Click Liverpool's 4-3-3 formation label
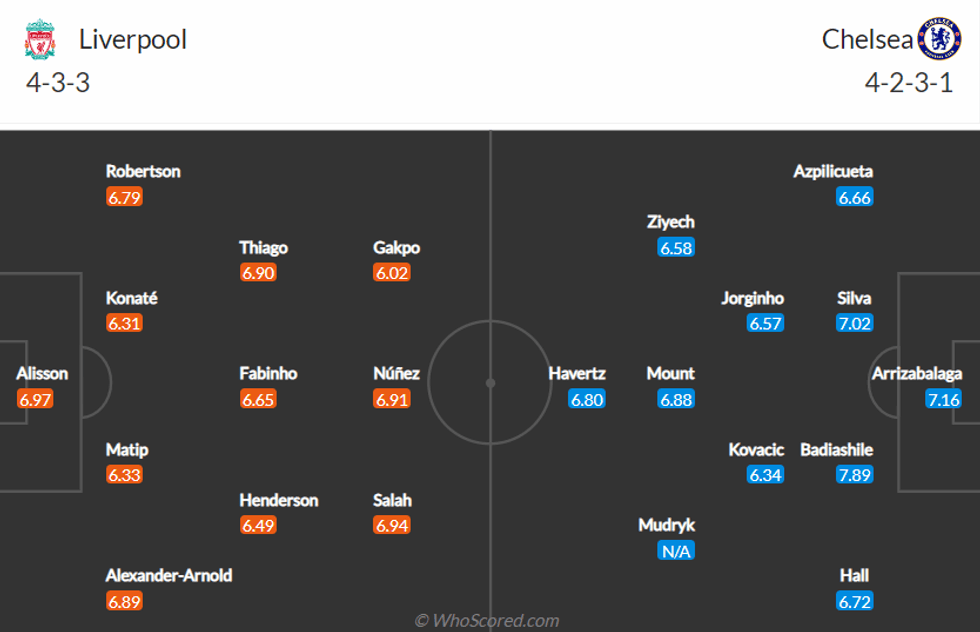980x632 pixels. point(58,82)
